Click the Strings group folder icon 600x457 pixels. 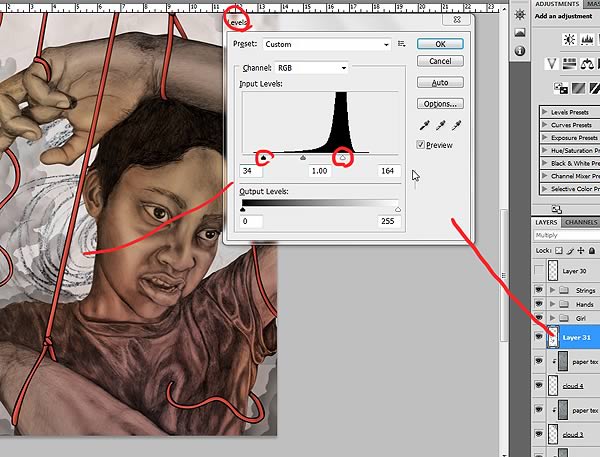[564, 290]
